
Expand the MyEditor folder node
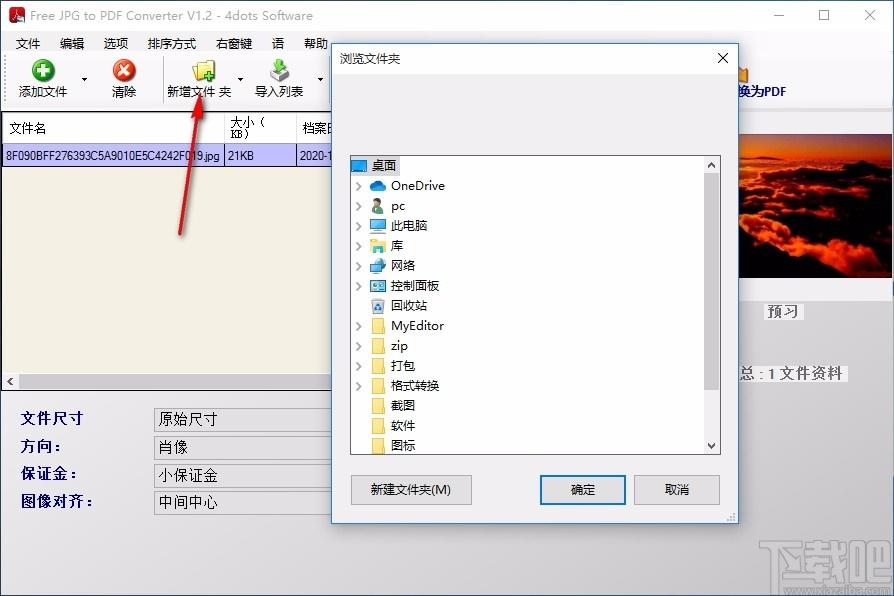click(x=359, y=326)
